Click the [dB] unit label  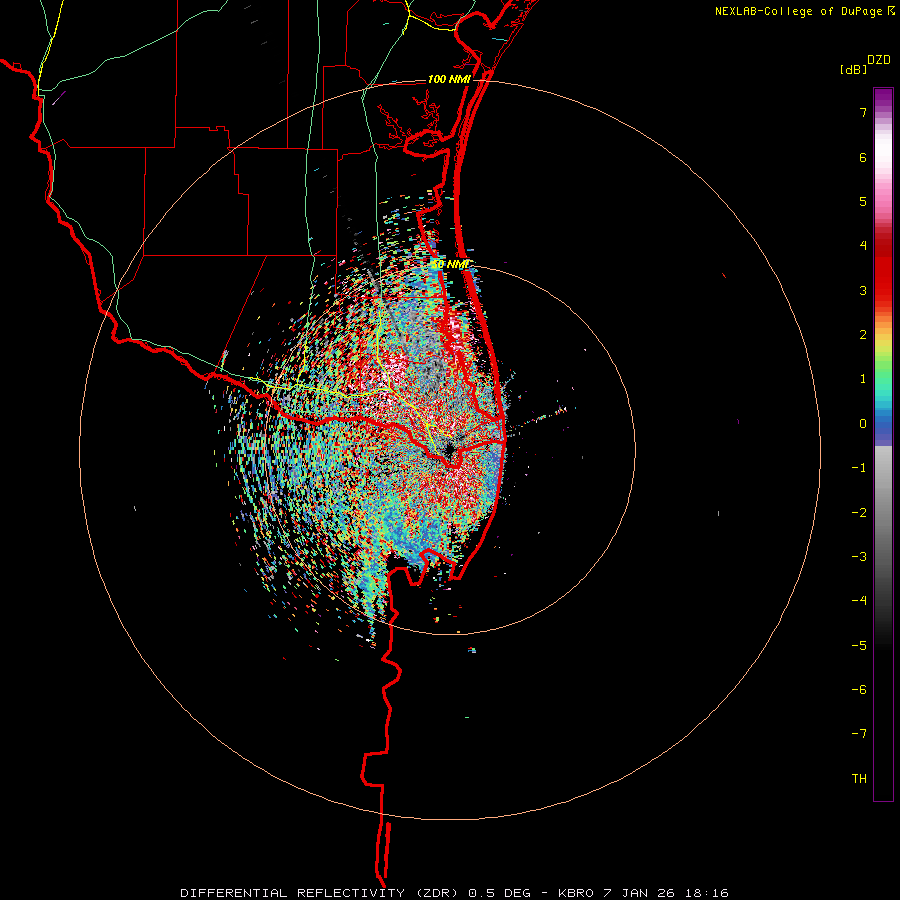click(854, 69)
